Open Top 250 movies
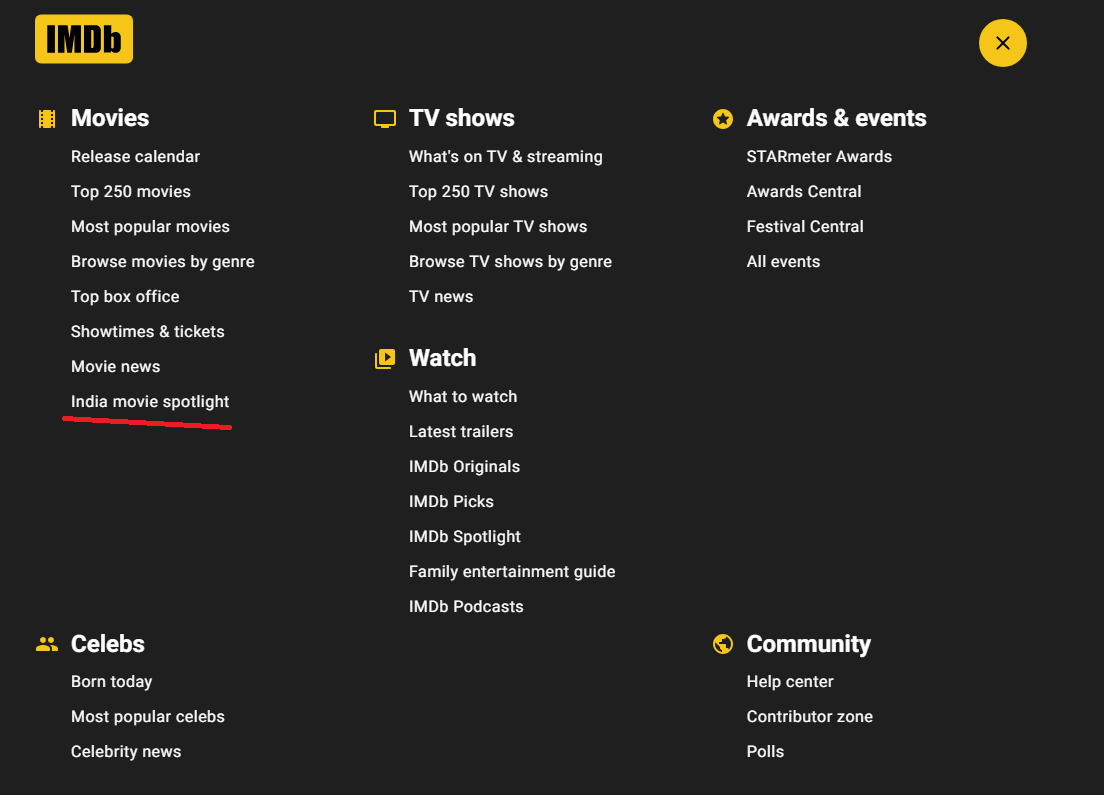The image size is (1104, 795). coord(131,192)
